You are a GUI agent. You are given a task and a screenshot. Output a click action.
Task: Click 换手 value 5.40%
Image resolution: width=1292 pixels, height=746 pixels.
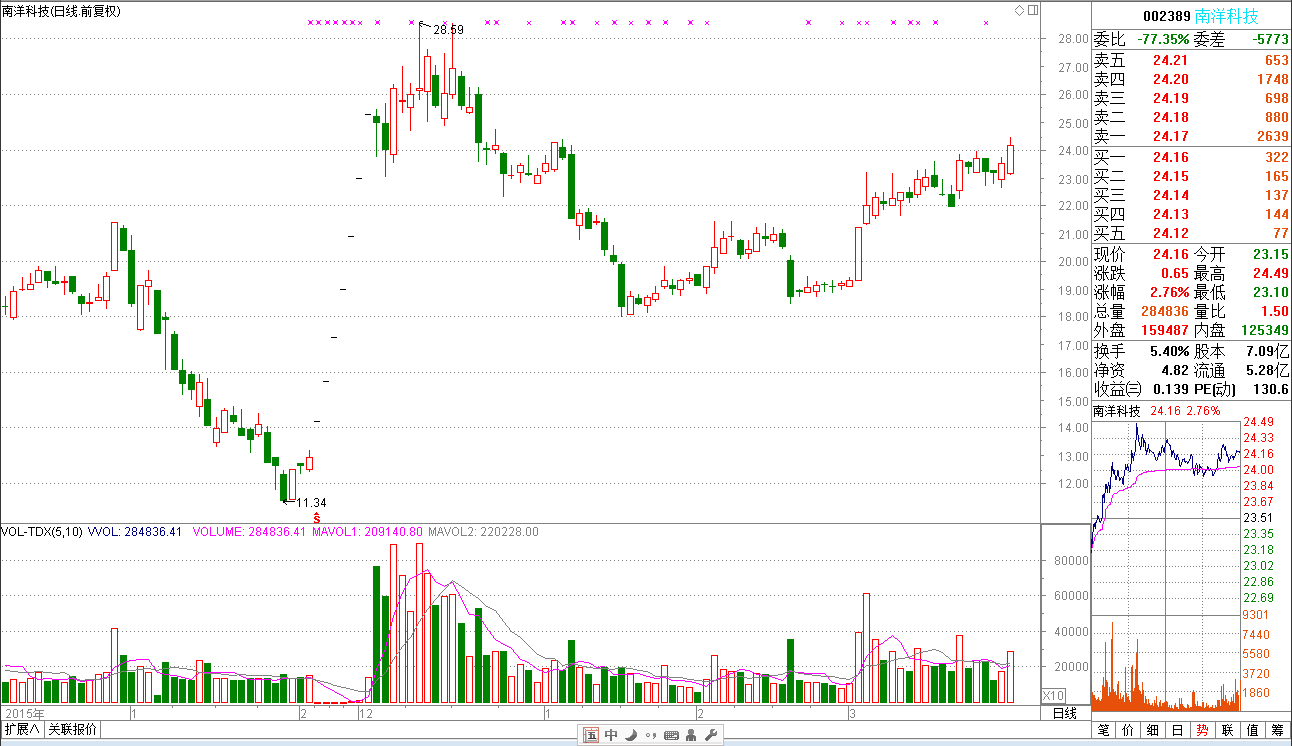click(1169, 351)
